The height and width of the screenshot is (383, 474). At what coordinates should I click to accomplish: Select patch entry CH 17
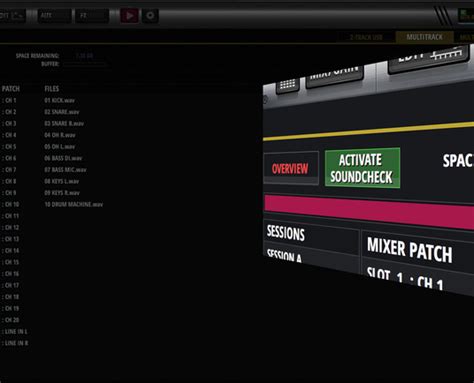[x=10, y=285]
